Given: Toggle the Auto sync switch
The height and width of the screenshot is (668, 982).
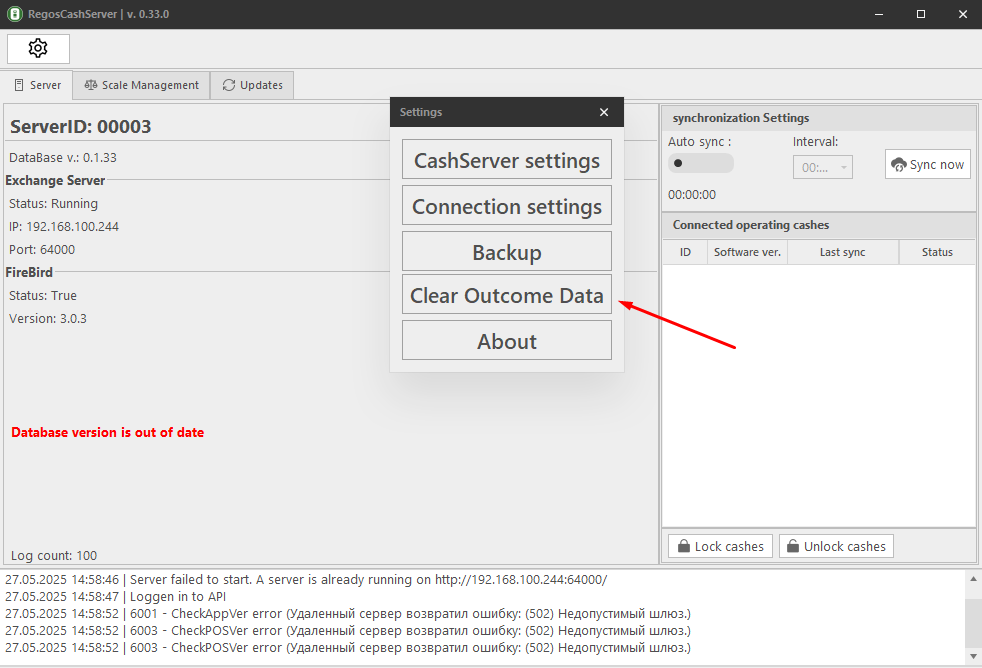Looking at the screenshot, I should tap(700, 163).
